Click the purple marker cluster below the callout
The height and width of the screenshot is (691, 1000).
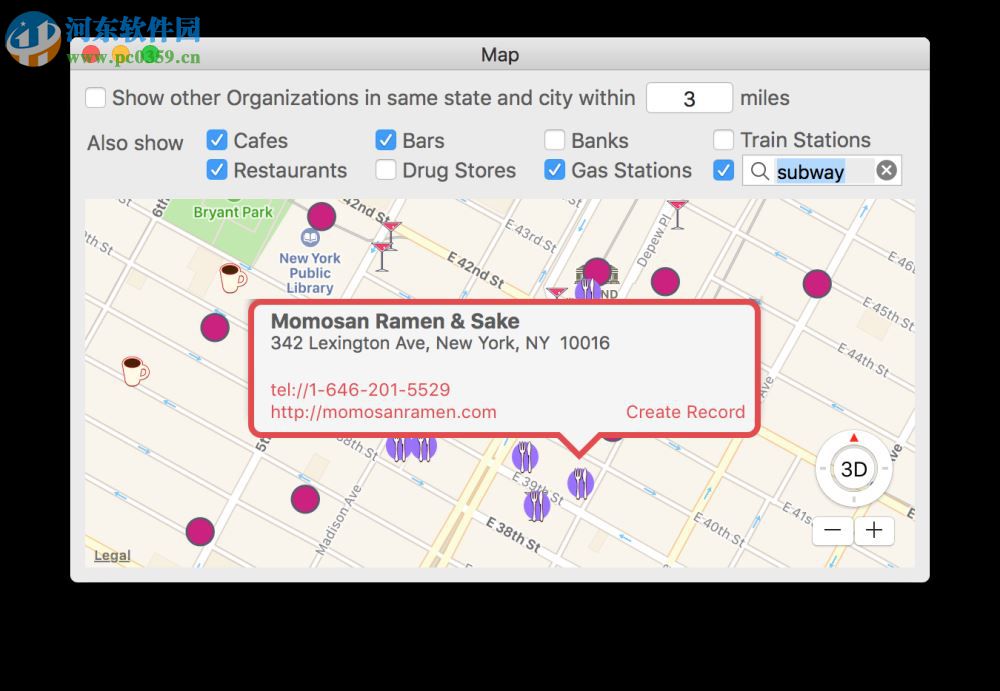(x=410, y=449)
